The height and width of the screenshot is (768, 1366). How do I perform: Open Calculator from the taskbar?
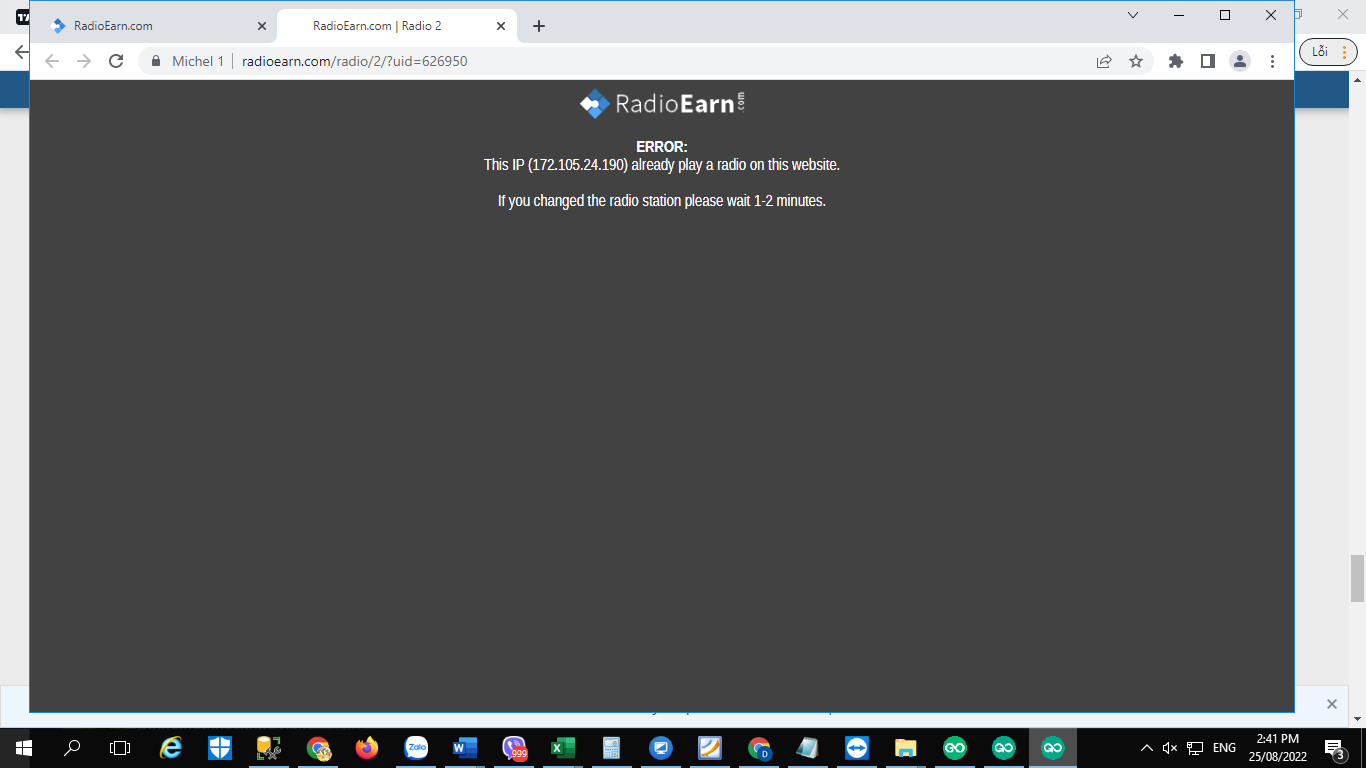[612, 748]
